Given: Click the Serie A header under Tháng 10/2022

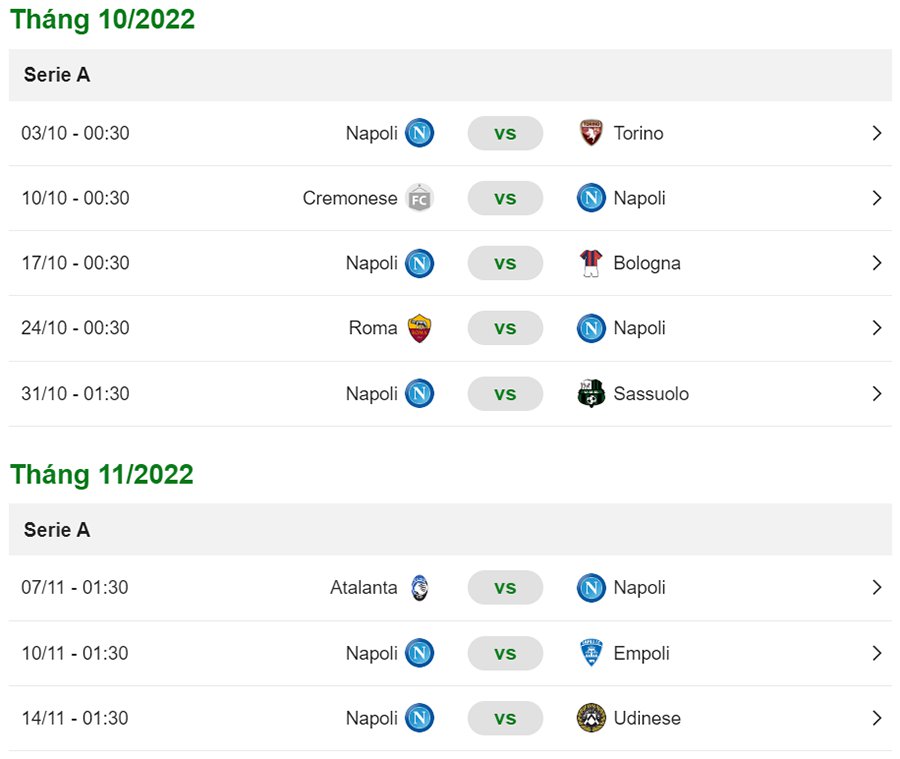Looking at the screenshot, I should 57,75.
